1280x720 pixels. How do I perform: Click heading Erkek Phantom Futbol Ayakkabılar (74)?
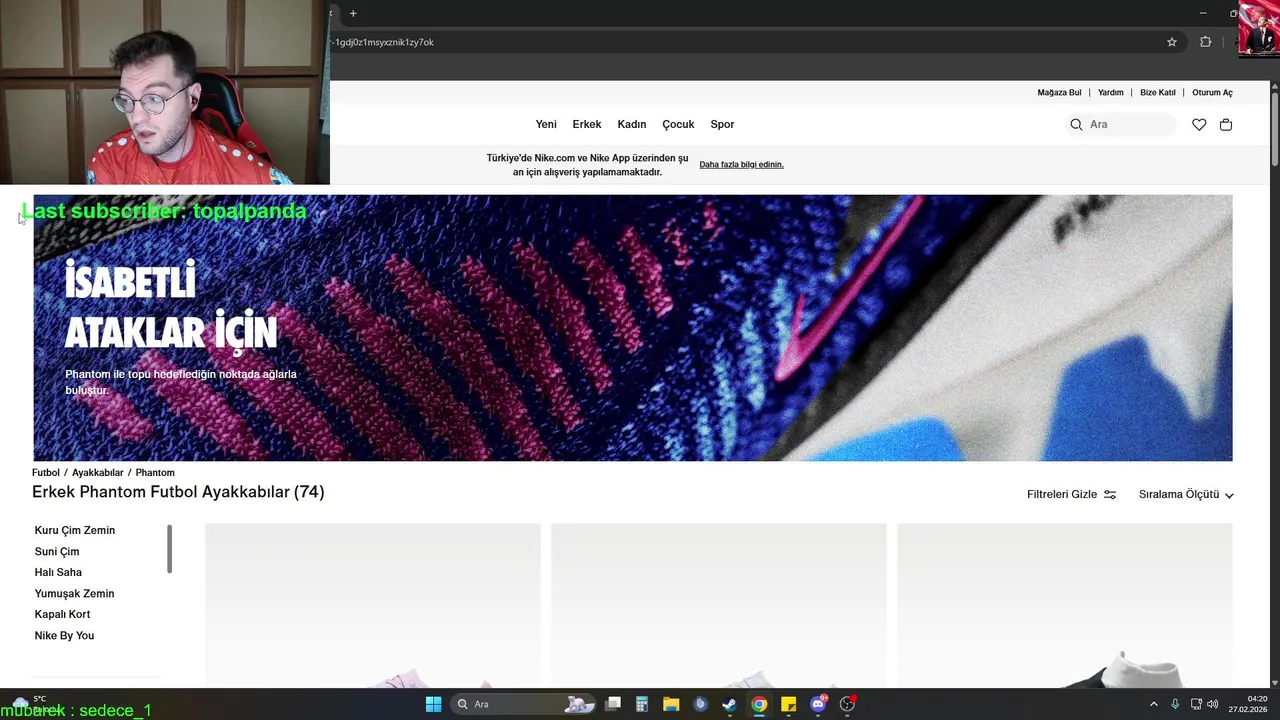click(178, 492)
